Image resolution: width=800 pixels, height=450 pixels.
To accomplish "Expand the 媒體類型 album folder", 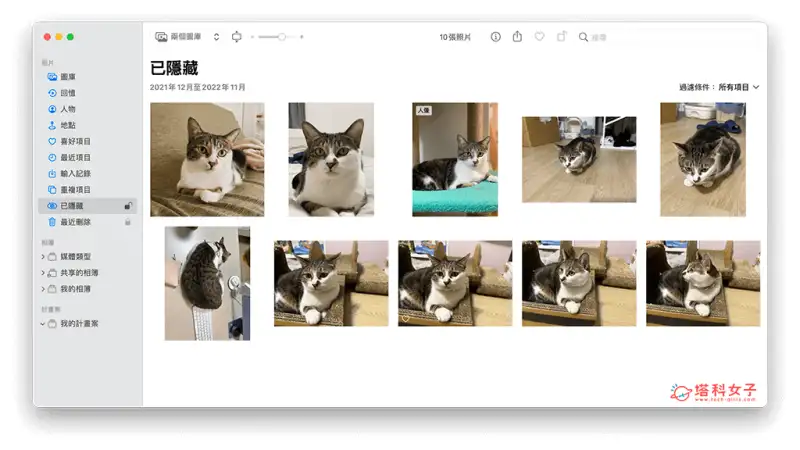I will [x=43, y=257].
